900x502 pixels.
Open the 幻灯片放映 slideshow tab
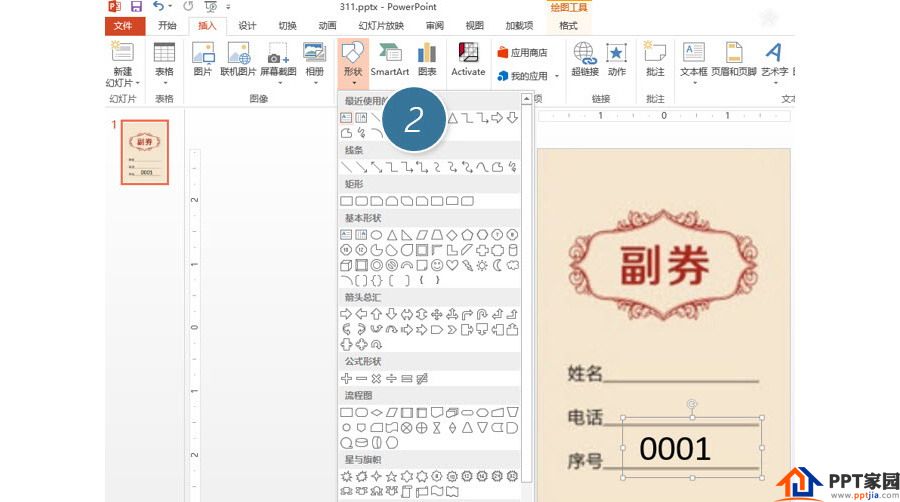click(381, 25)
